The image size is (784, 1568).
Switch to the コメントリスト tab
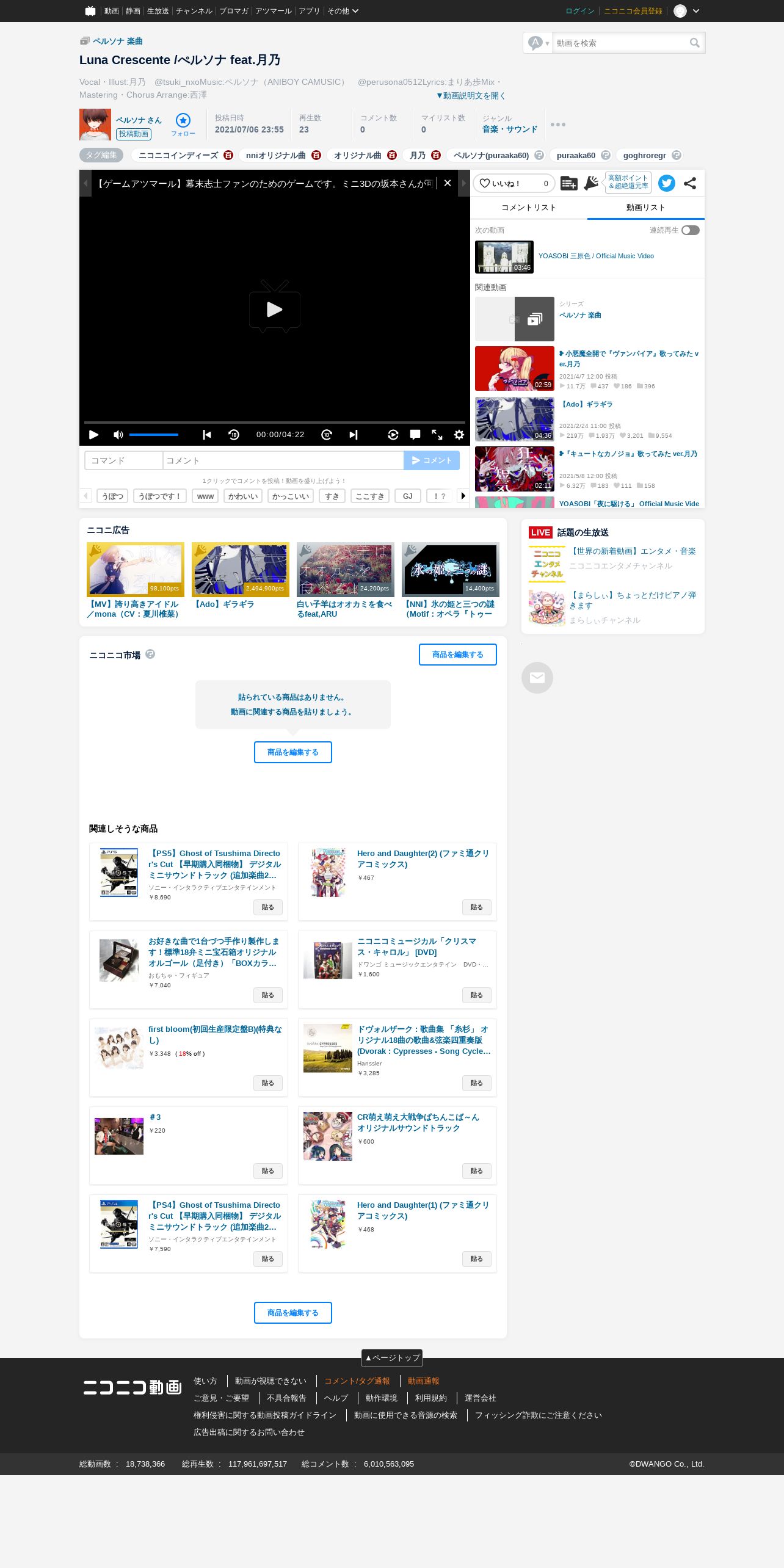[529, 208]
